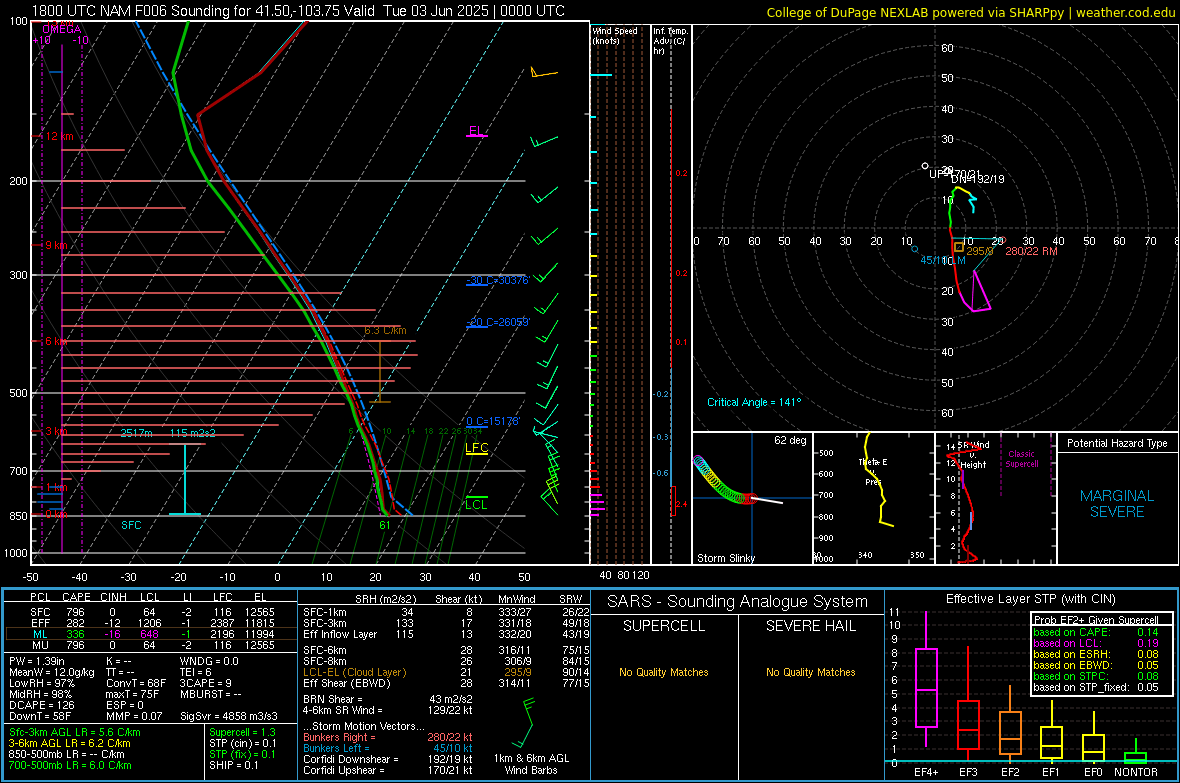Click the SFC-1km shear row
Screen dimensions: 1180x783
pos(446,612)
